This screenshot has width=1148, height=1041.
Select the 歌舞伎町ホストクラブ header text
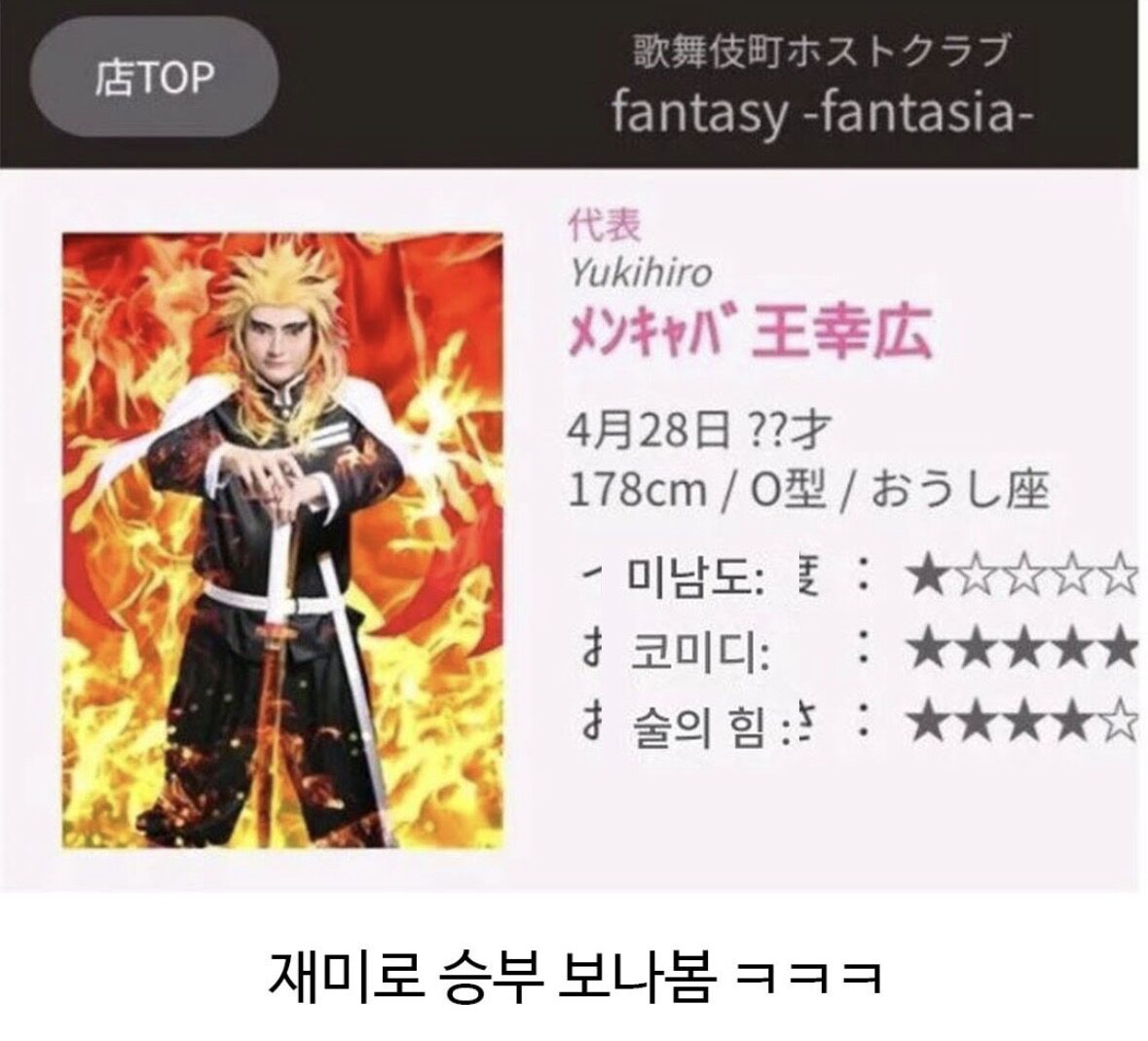(x=822, y=52)
